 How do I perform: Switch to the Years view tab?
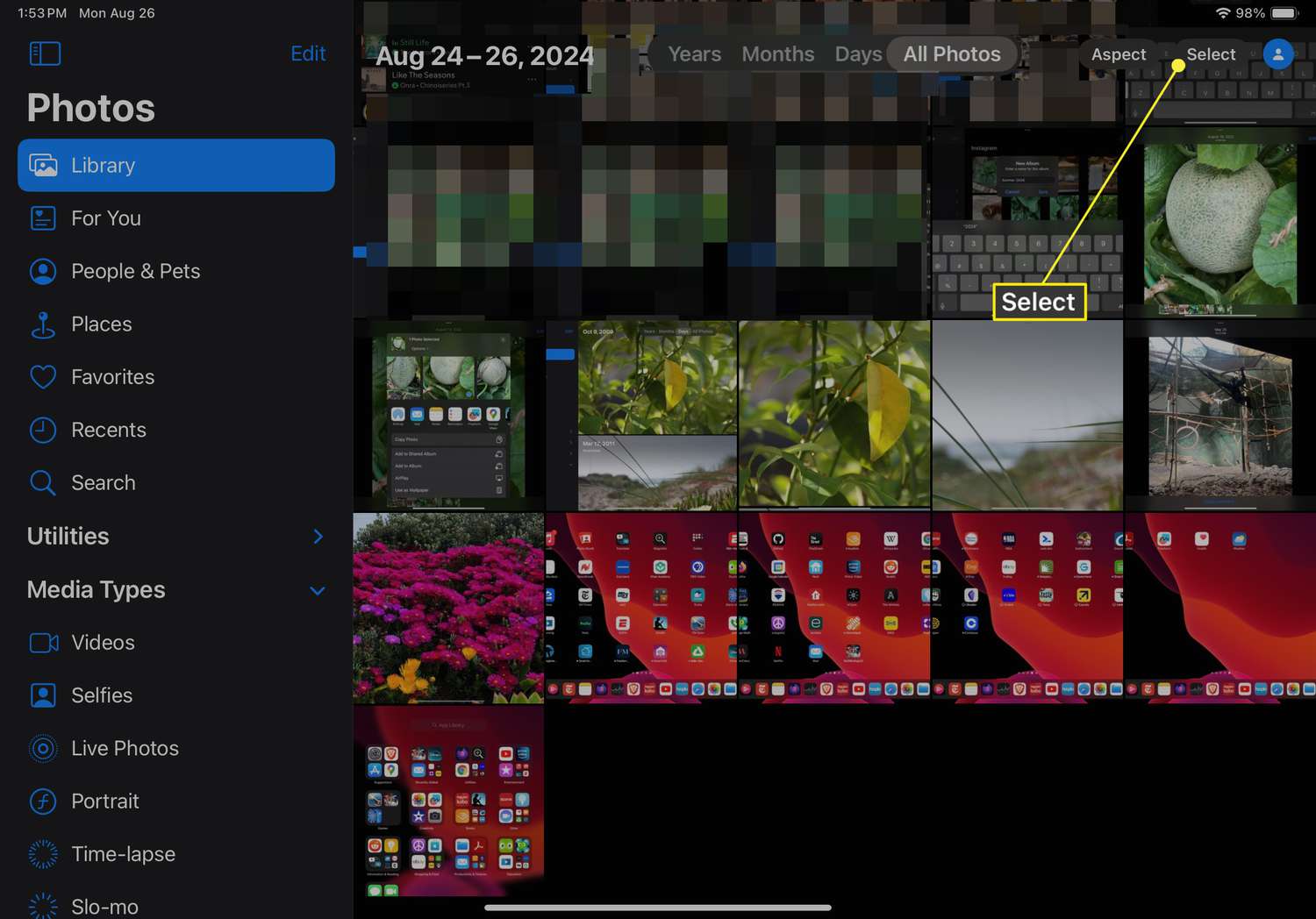pyautogui.click(x=694, y=54)
